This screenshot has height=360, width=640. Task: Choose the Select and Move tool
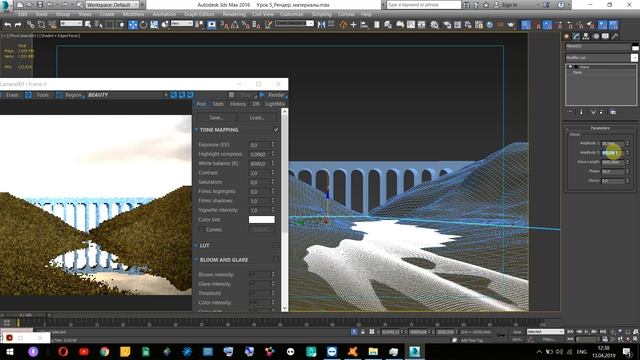coord(133,24)
